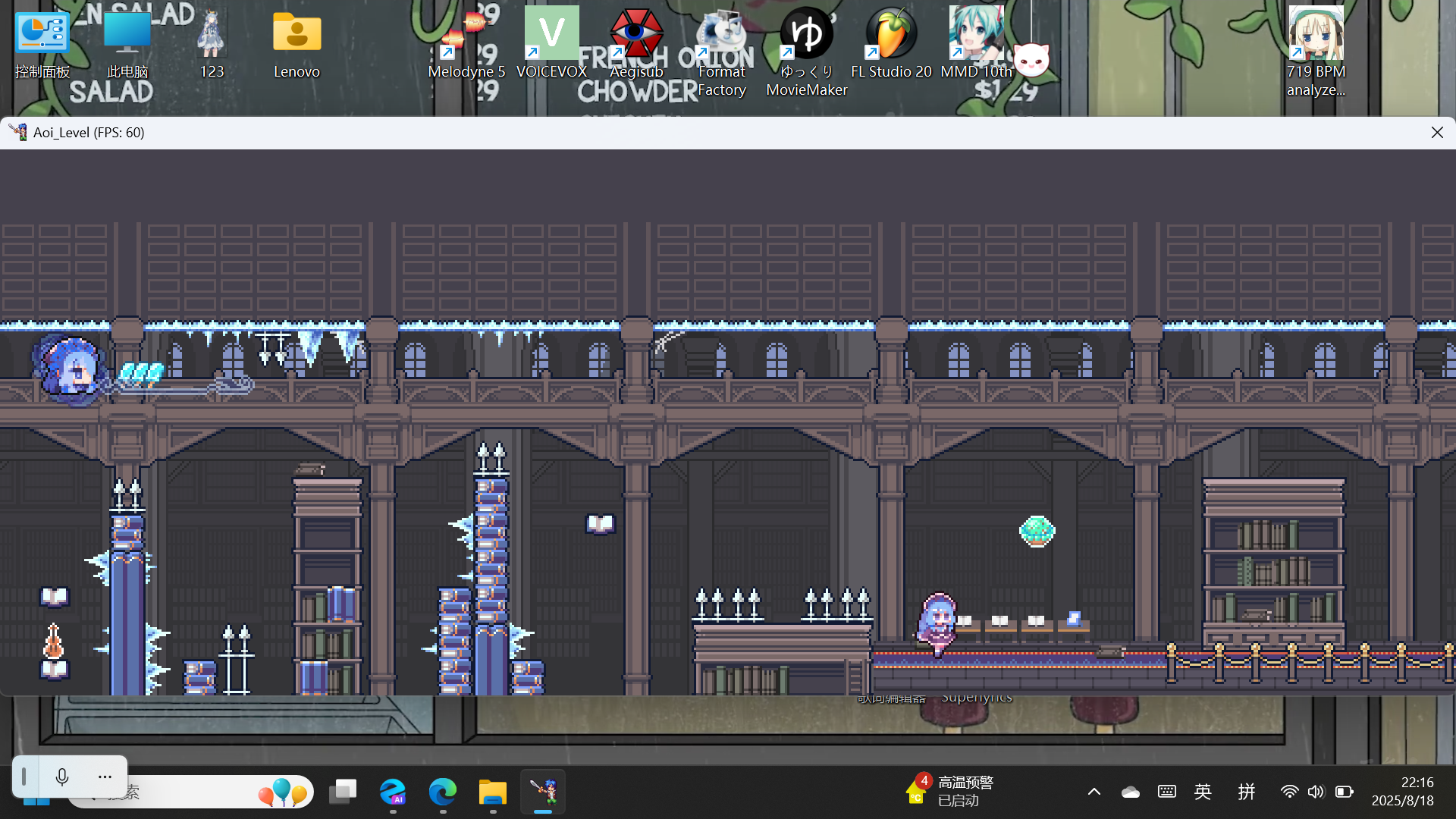This screenshot has height=819, width=1456.
Task: Open volume speaker tray icon
Action: 1316,792
